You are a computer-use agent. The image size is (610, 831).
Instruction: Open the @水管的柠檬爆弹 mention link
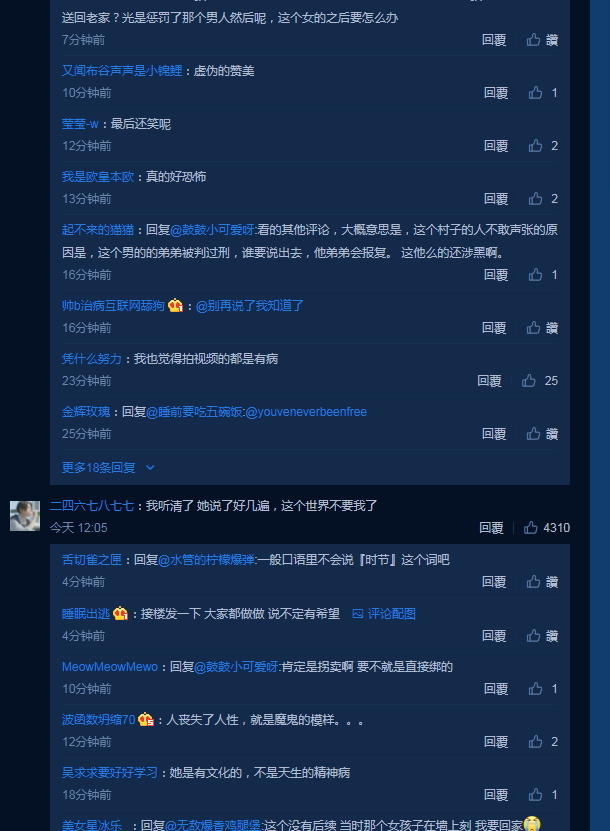coord(207,560)
